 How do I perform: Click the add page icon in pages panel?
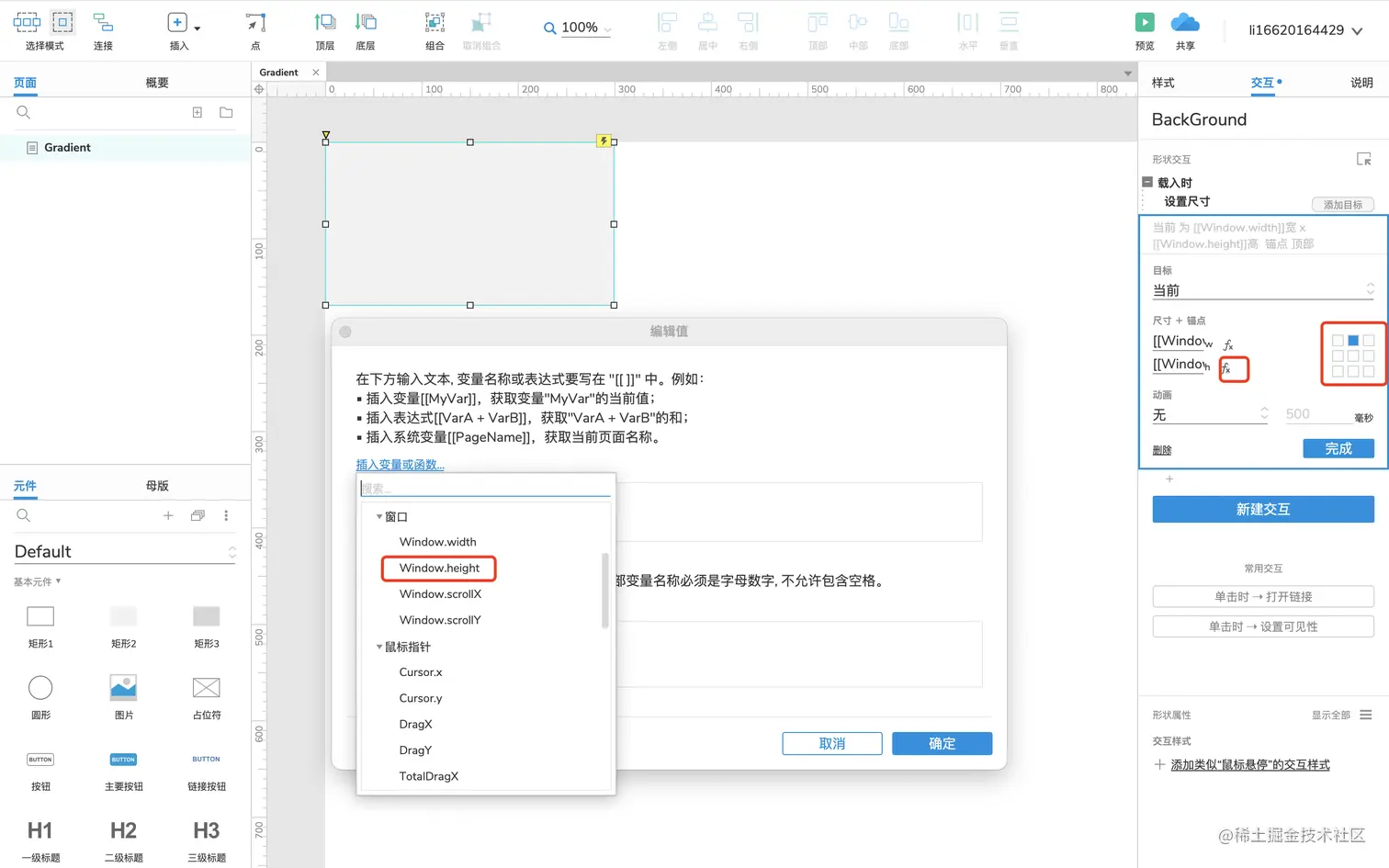pyautogui.click(x=197, y=112)
